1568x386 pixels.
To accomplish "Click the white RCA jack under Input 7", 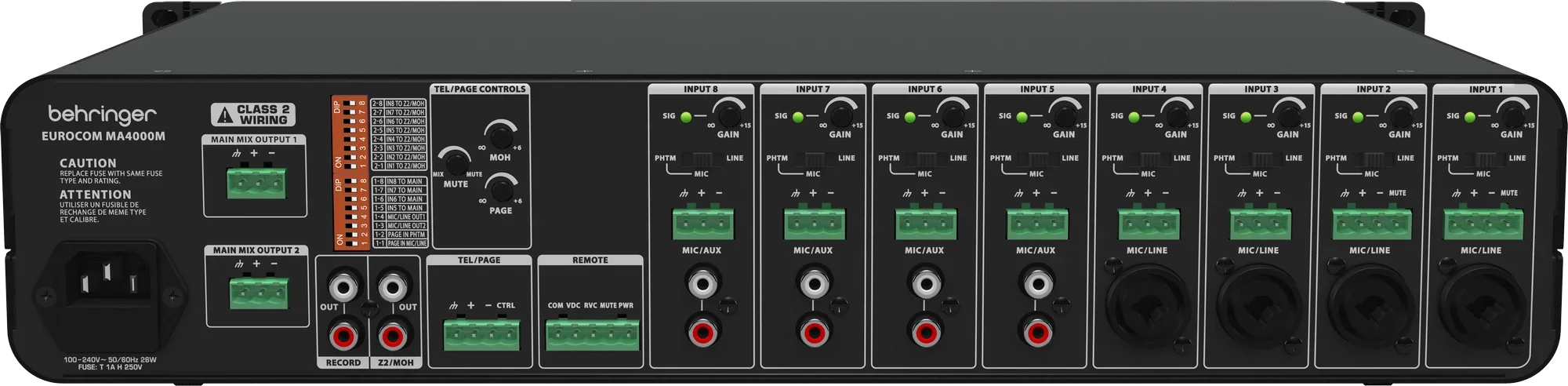I will [813, 282].
